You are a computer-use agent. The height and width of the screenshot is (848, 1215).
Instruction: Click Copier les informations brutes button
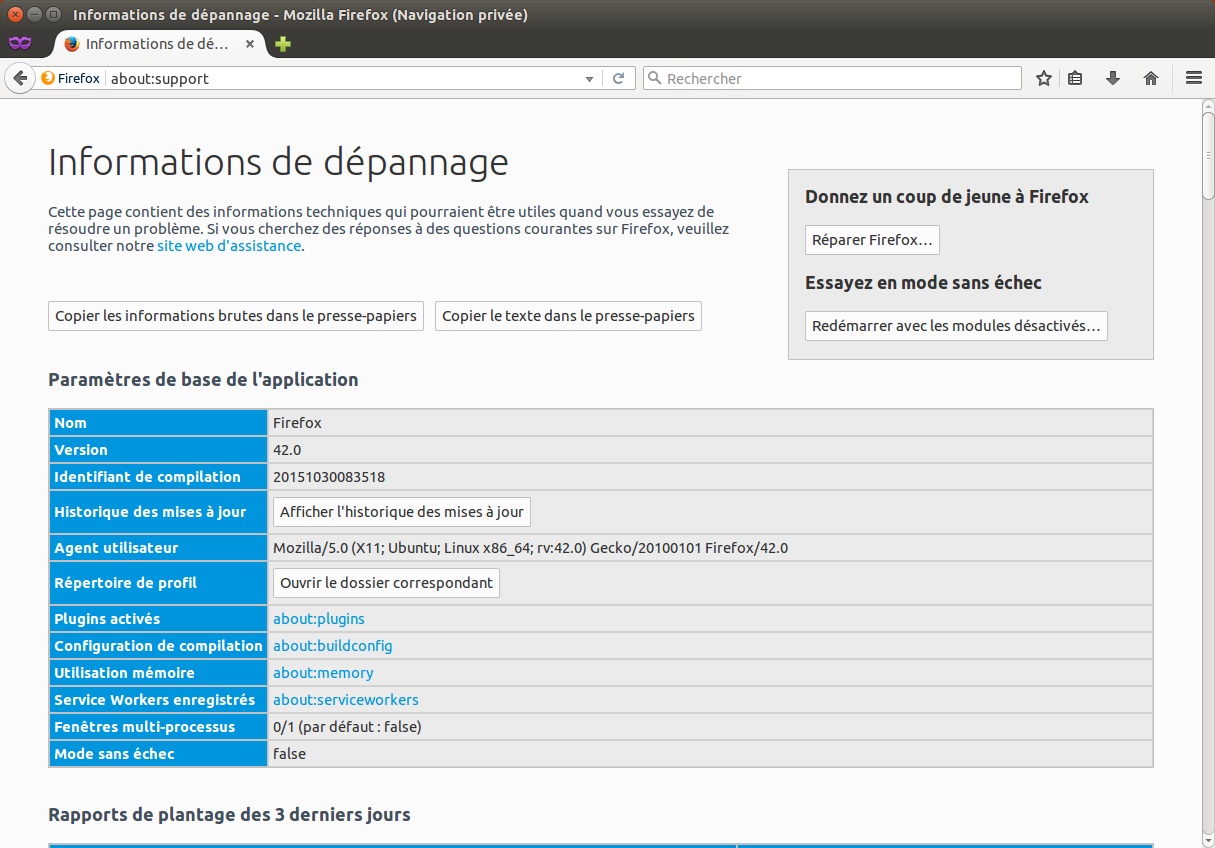tap(236, 316)
